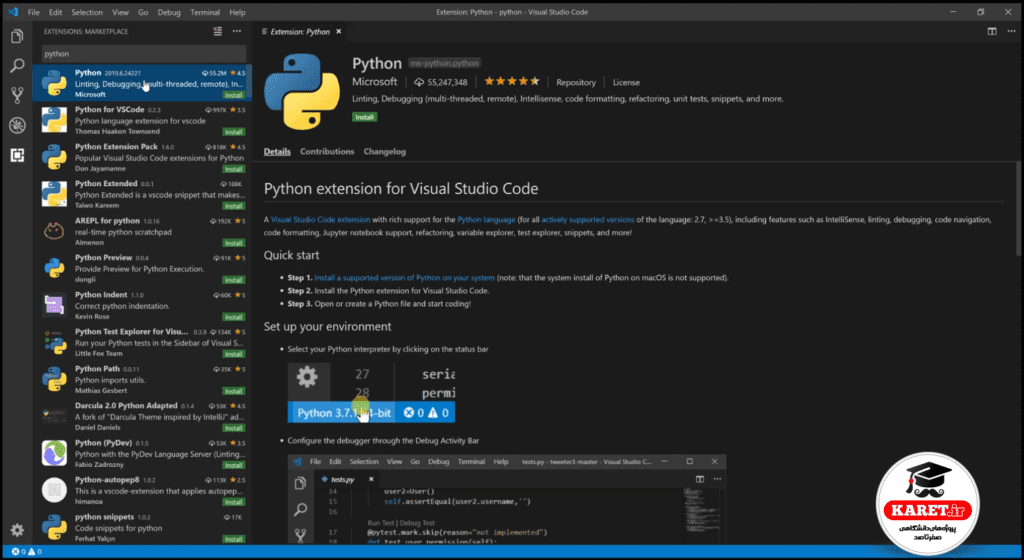Image resolution: width=1024 pixels, height=560 pixels.
Task: Select Python Extension Pack list item
Action: [x=142, y=157]
